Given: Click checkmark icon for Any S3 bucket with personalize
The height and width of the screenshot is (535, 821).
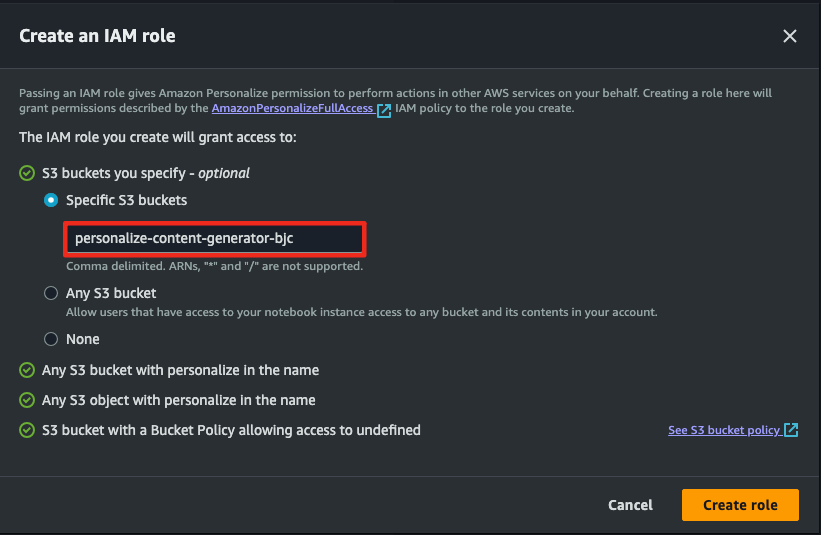Looking at the screenshot, I should click(27, 371).
